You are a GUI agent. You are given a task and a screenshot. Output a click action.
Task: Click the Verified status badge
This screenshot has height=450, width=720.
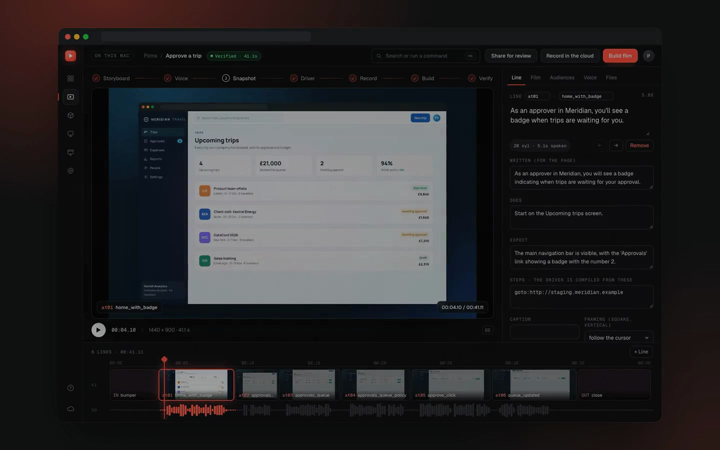click(234, 56)
